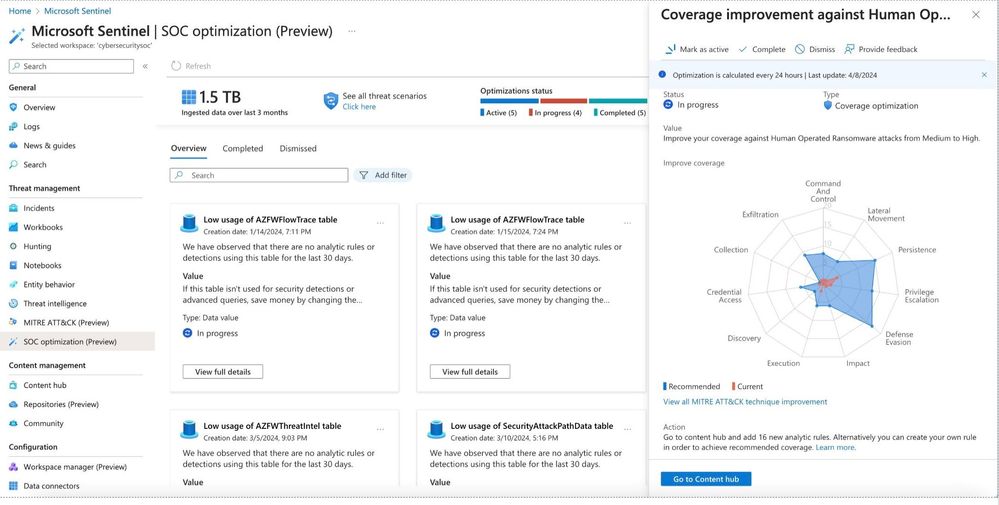The width and height of the screenshot is (999, 505).
Task: Click the Current legend entry
Action: tap(747, 387)
